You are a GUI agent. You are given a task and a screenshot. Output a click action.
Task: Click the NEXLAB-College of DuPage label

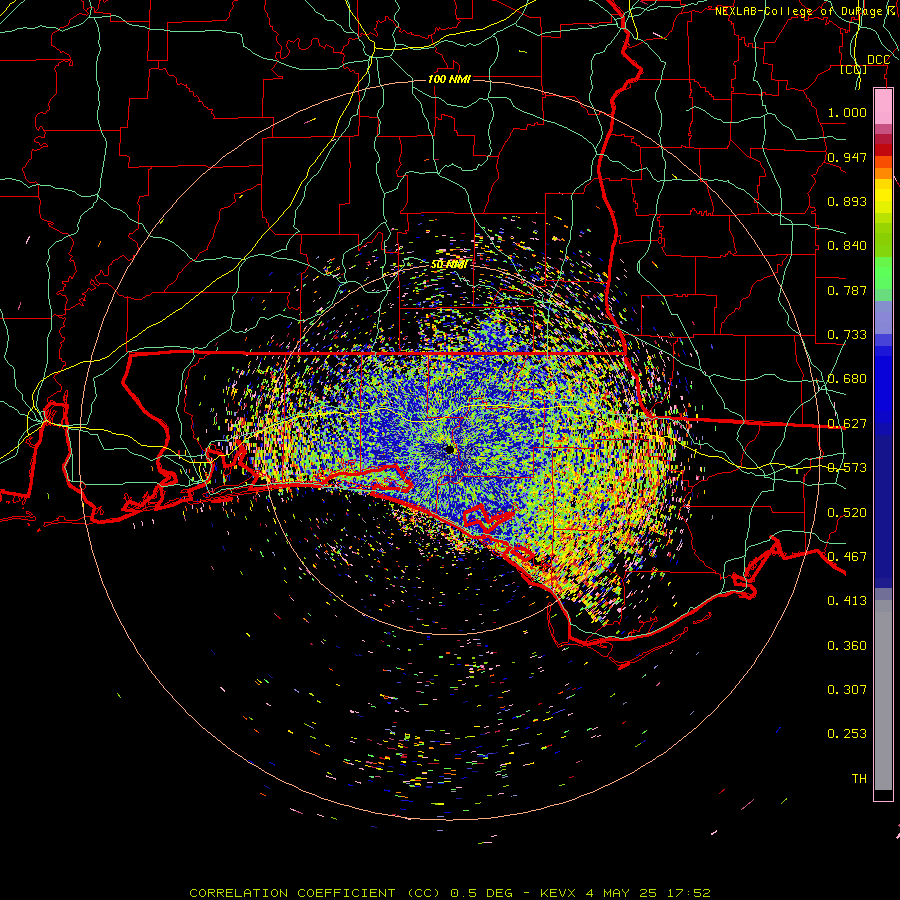click(x=806, y=11)
